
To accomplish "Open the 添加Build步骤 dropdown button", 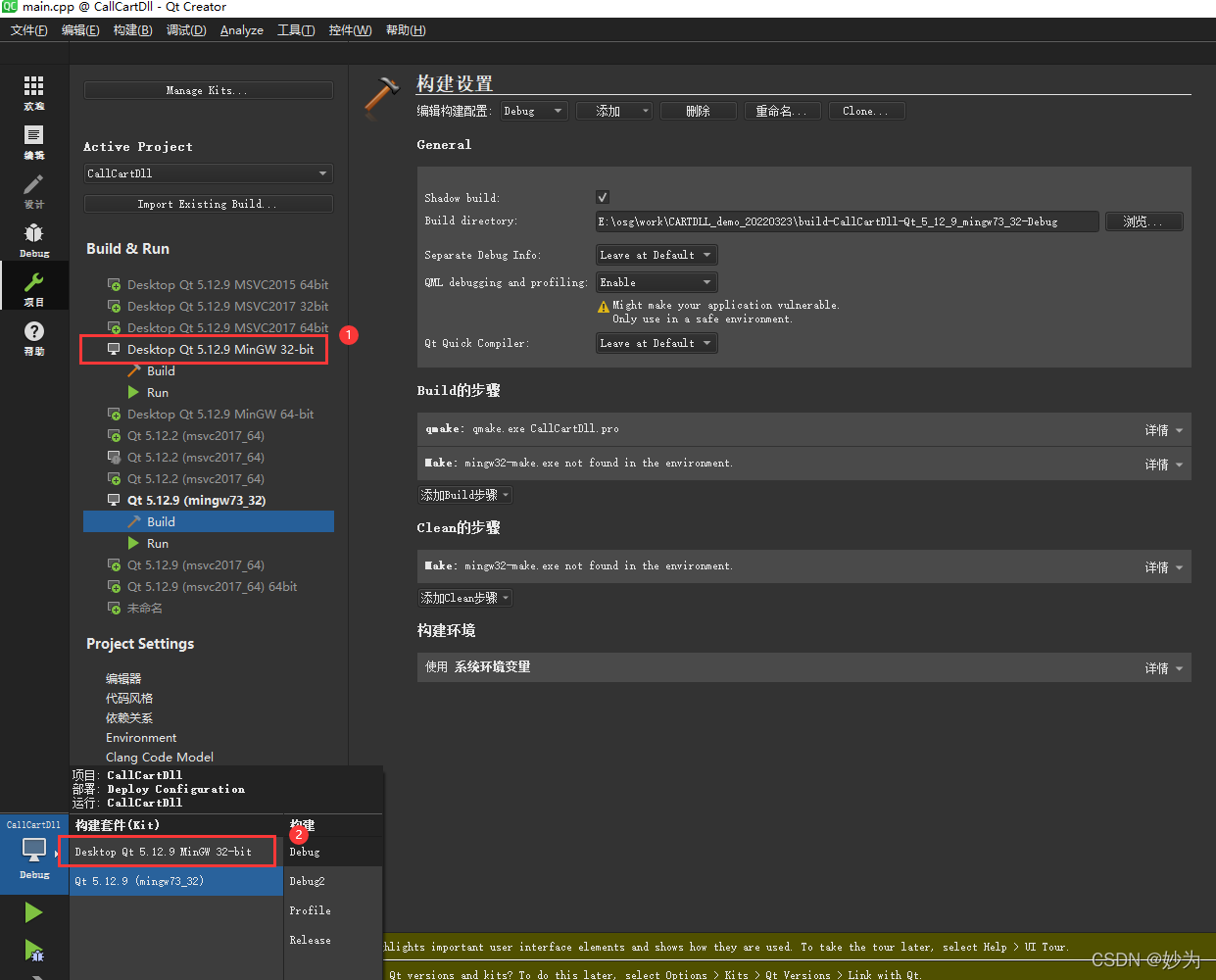I will (x=465, y=495).
